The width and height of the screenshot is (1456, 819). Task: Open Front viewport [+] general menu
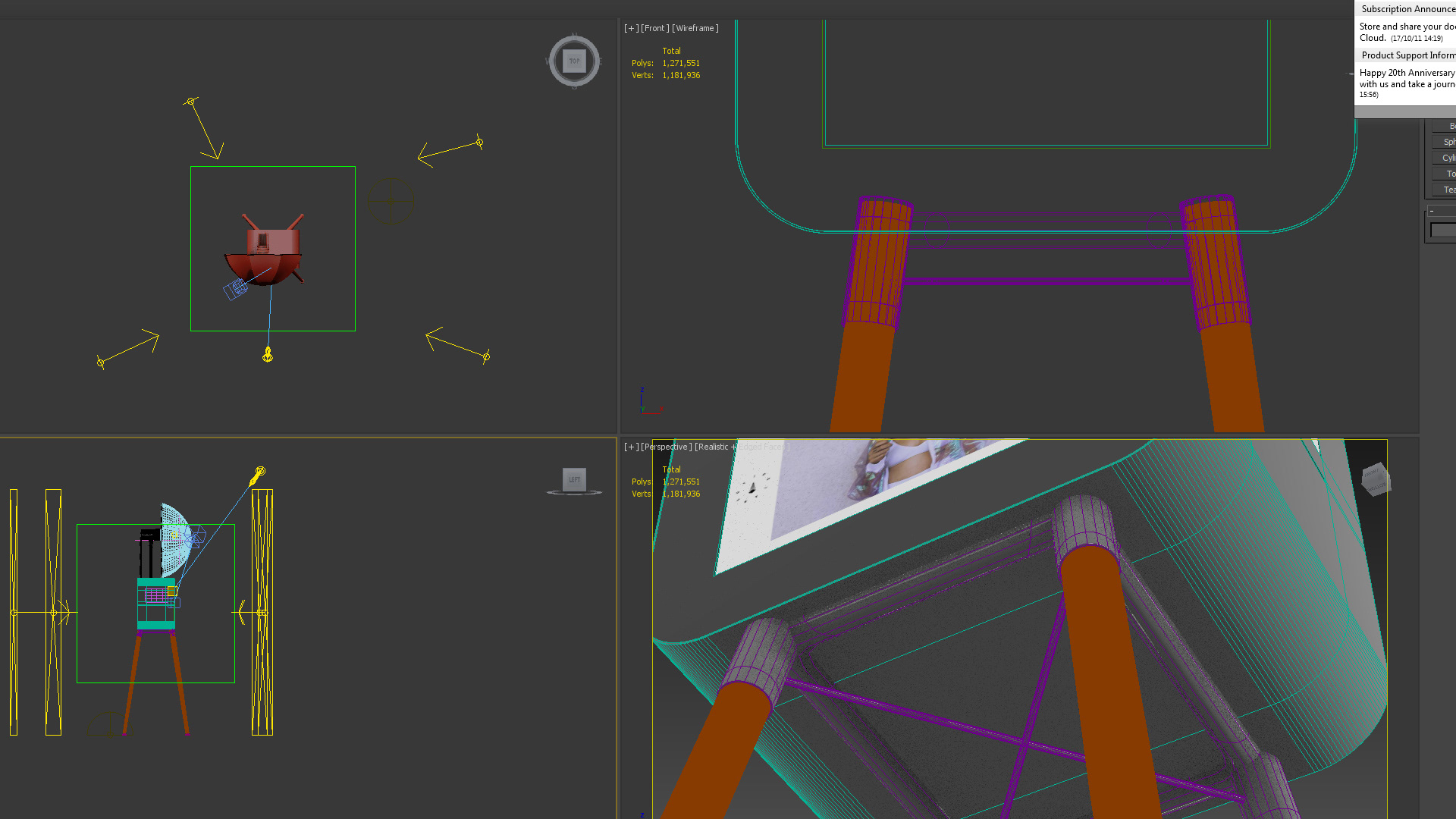[x=631, y=28]
